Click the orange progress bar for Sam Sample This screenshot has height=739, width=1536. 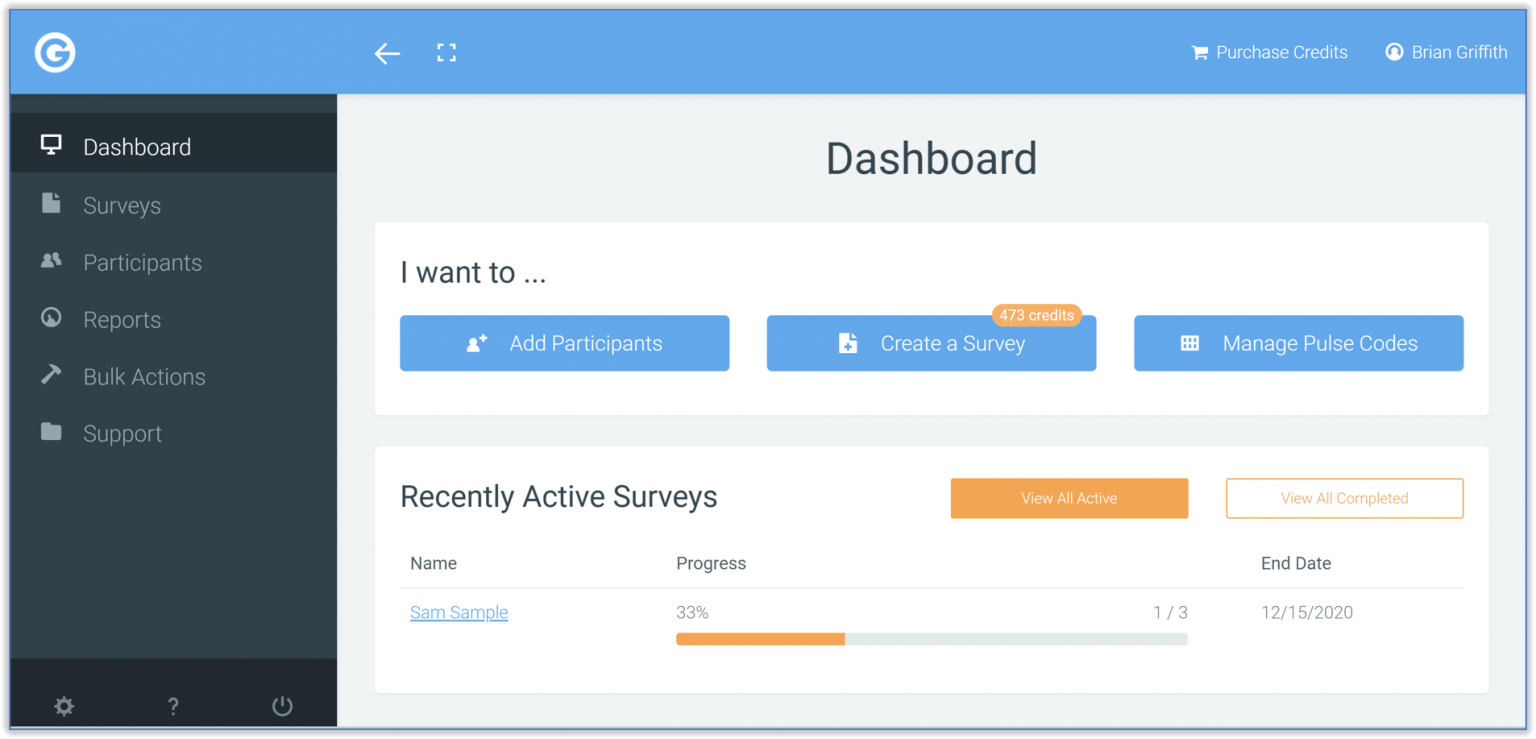point(760,638)
